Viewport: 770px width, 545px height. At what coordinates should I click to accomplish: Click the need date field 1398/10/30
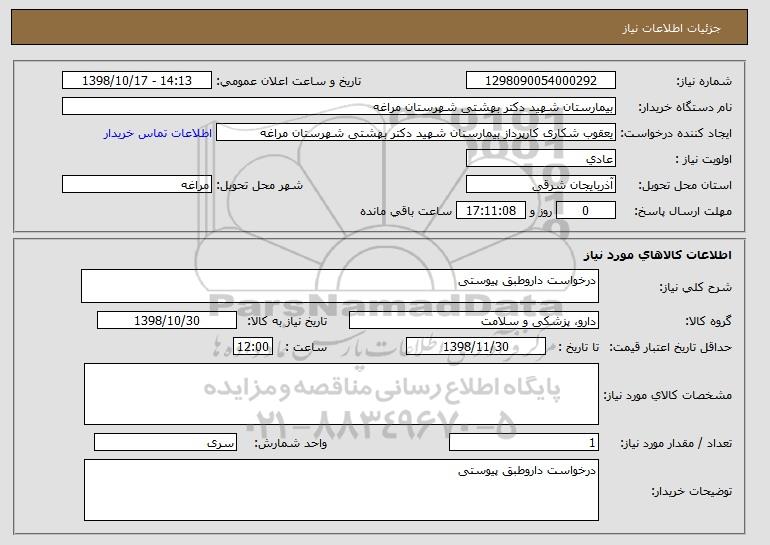[x=167, y=321]
